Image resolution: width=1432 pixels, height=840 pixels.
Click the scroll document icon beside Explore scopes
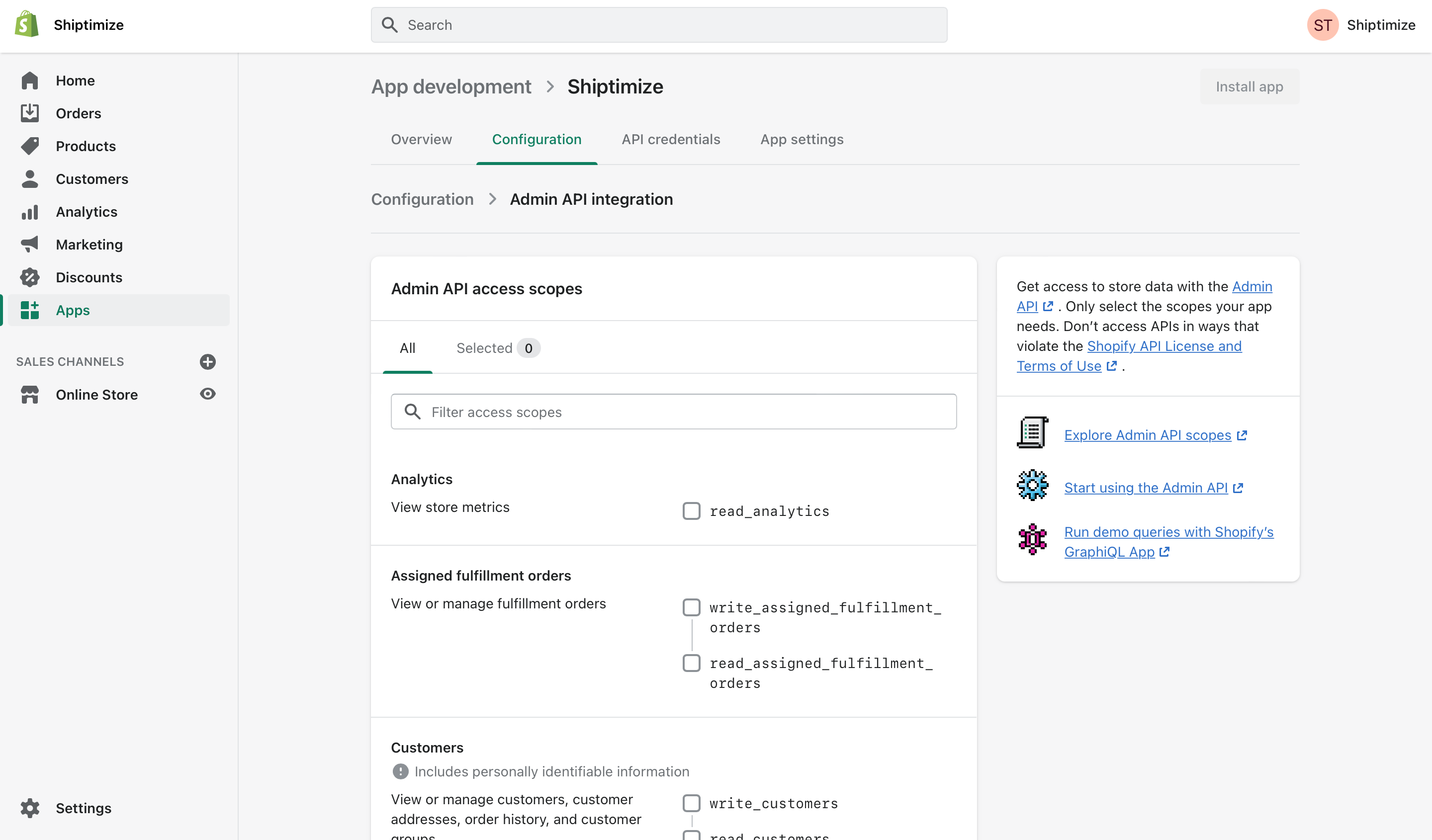pos(1033,432)
